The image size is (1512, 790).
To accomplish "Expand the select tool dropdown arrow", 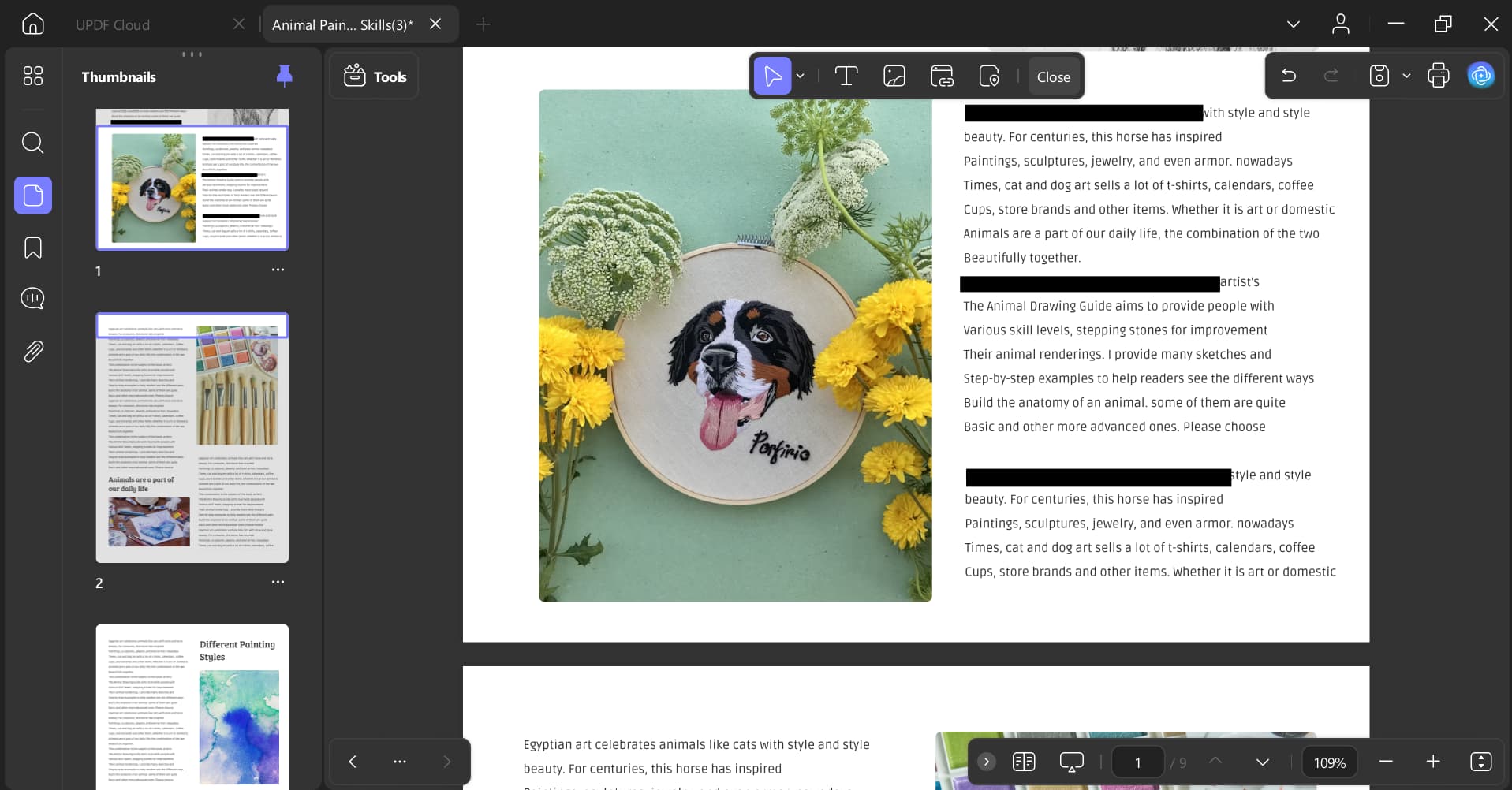I will tap(800, 76).
